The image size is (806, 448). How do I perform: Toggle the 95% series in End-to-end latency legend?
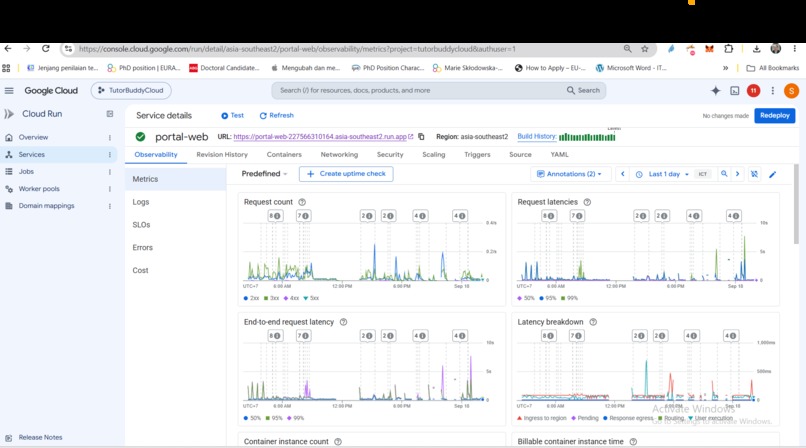[274, 418]
